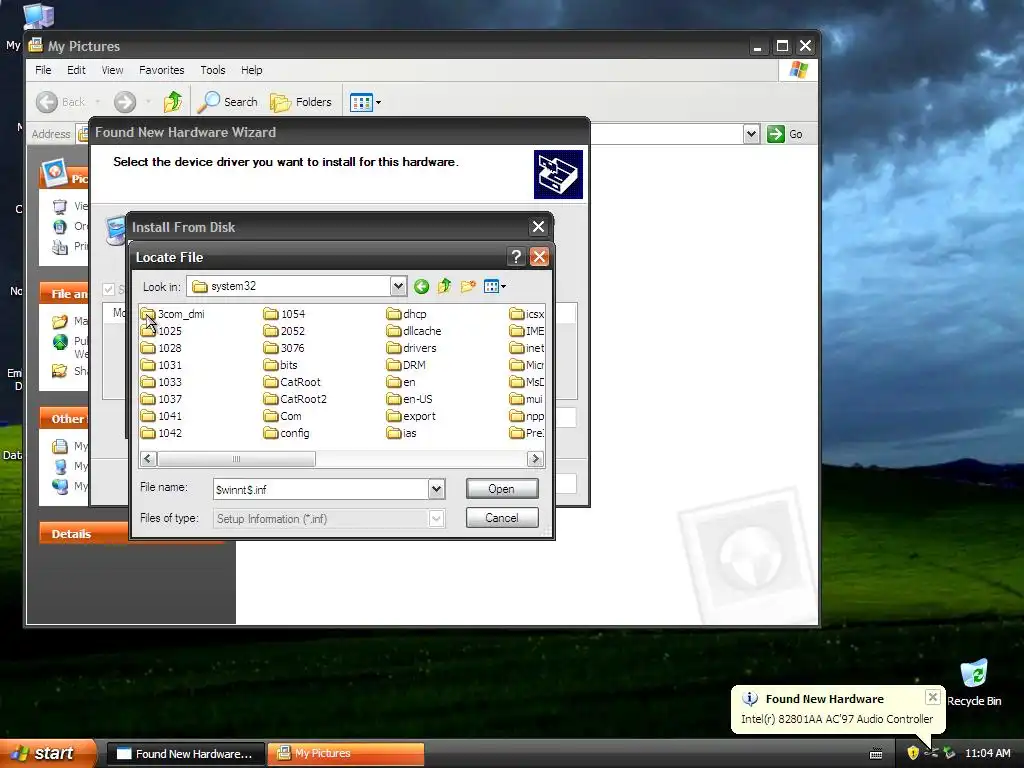This screenshot has height=768, width=1024.
Task: Select the Com folder
Action: coord(283,416)
